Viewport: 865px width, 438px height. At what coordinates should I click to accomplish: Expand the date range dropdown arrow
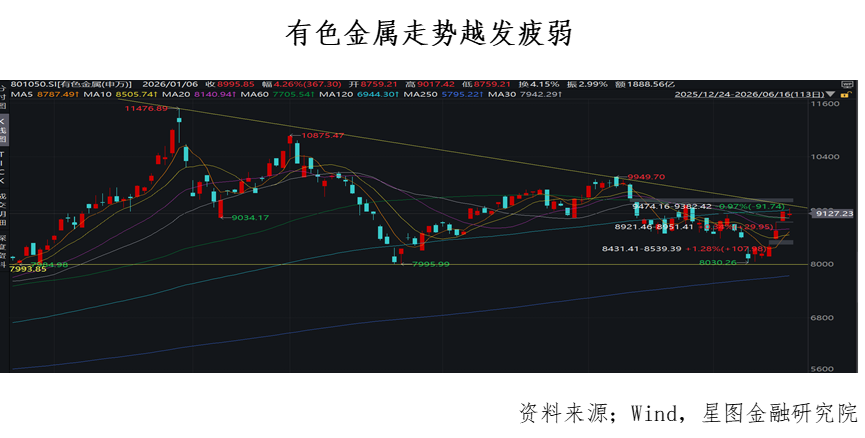pos(831,94)
